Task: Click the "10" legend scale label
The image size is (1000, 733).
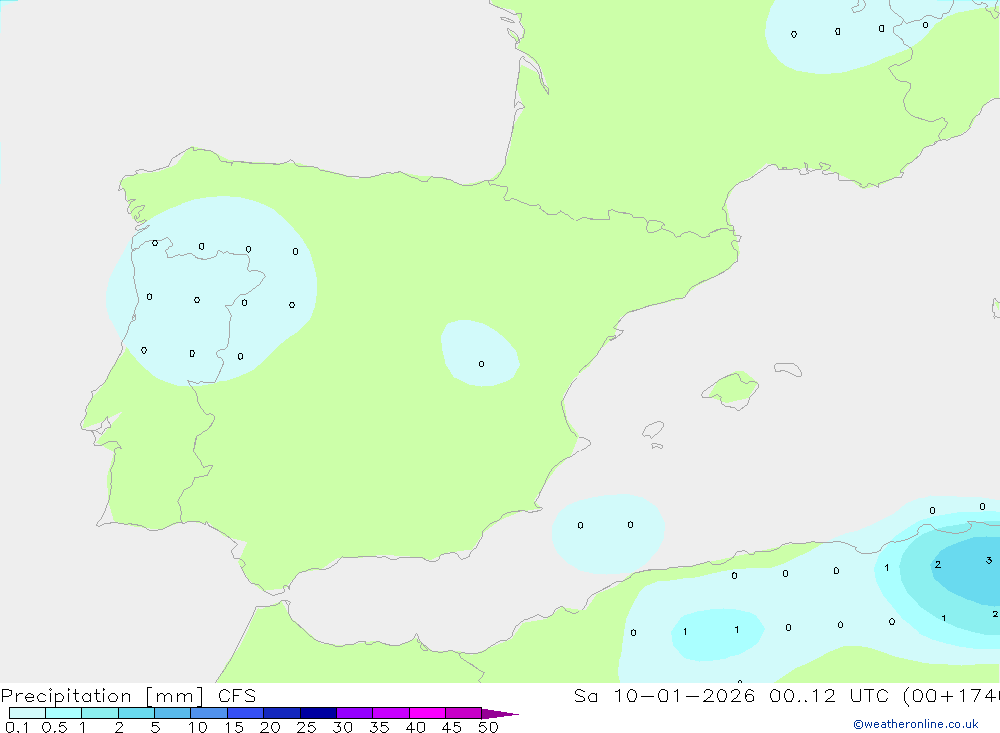Action: (198, 727)
